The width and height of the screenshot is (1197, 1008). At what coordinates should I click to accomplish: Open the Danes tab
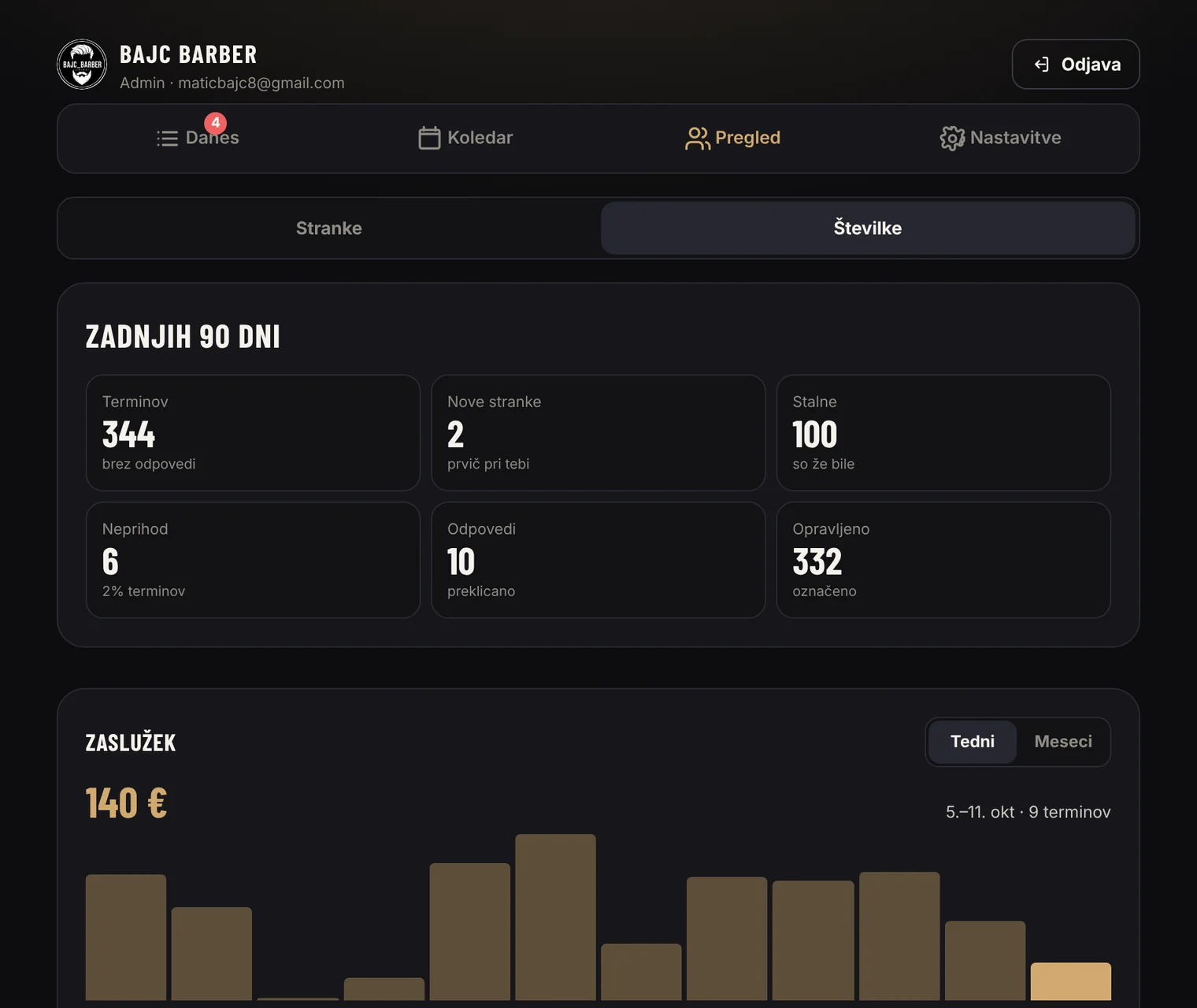pos(198,138)
